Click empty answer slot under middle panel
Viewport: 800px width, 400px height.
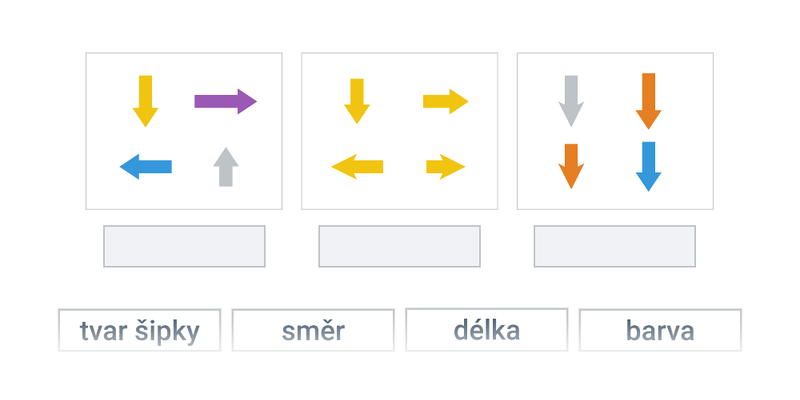399,246
